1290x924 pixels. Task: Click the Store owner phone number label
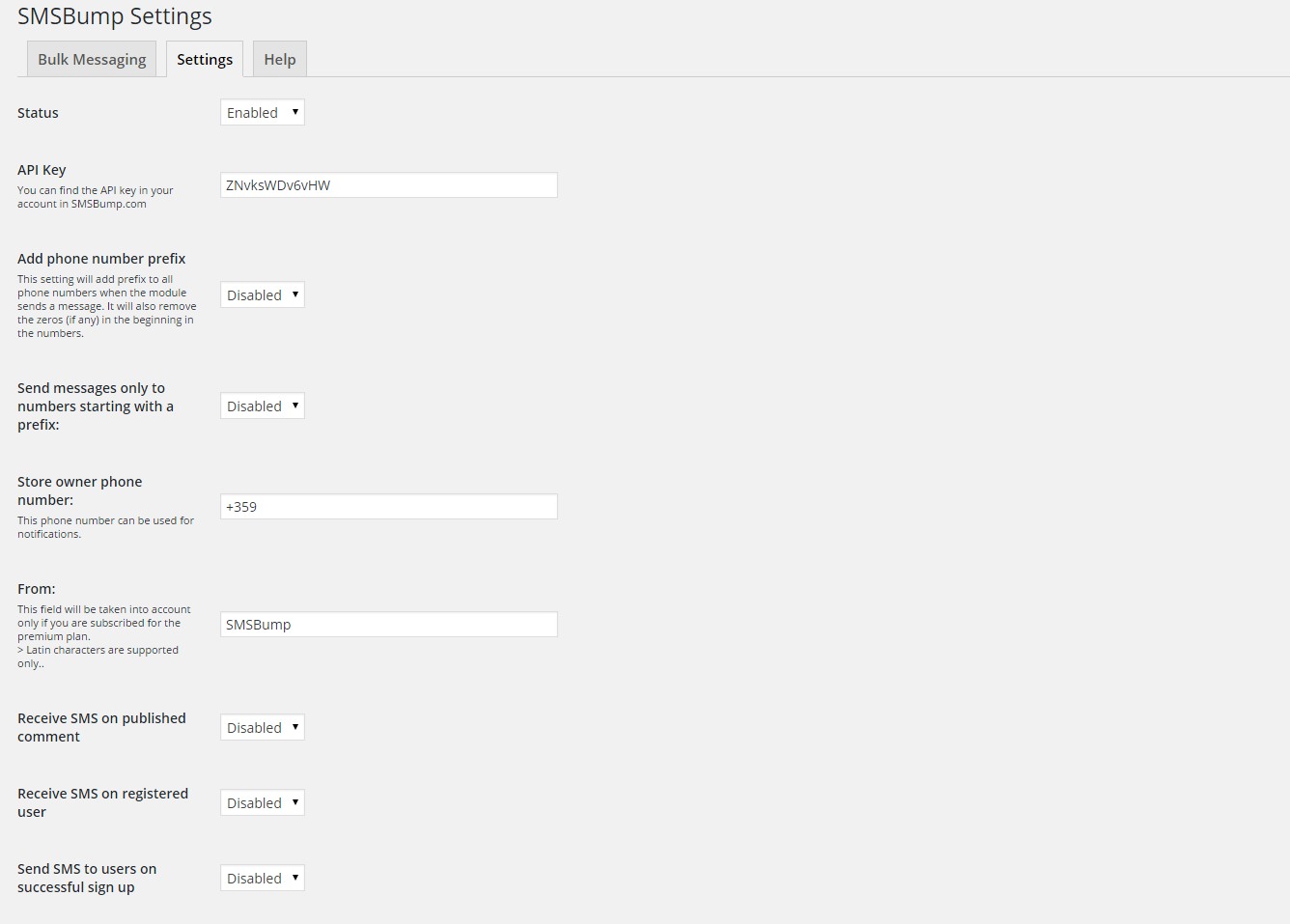pos(80,490)
